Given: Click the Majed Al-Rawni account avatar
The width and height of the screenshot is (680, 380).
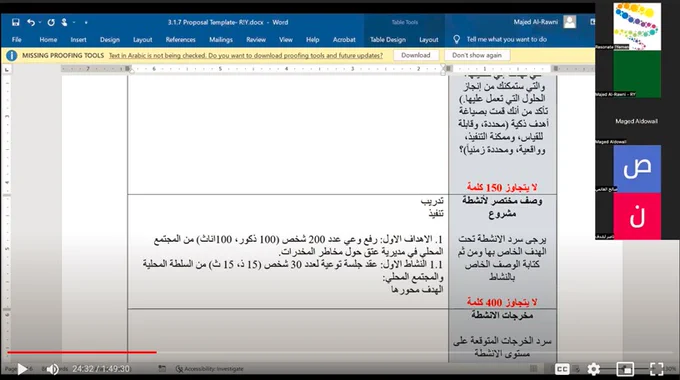Looking at the screenshot, I should pyautogui.click(x=569, y=22).
